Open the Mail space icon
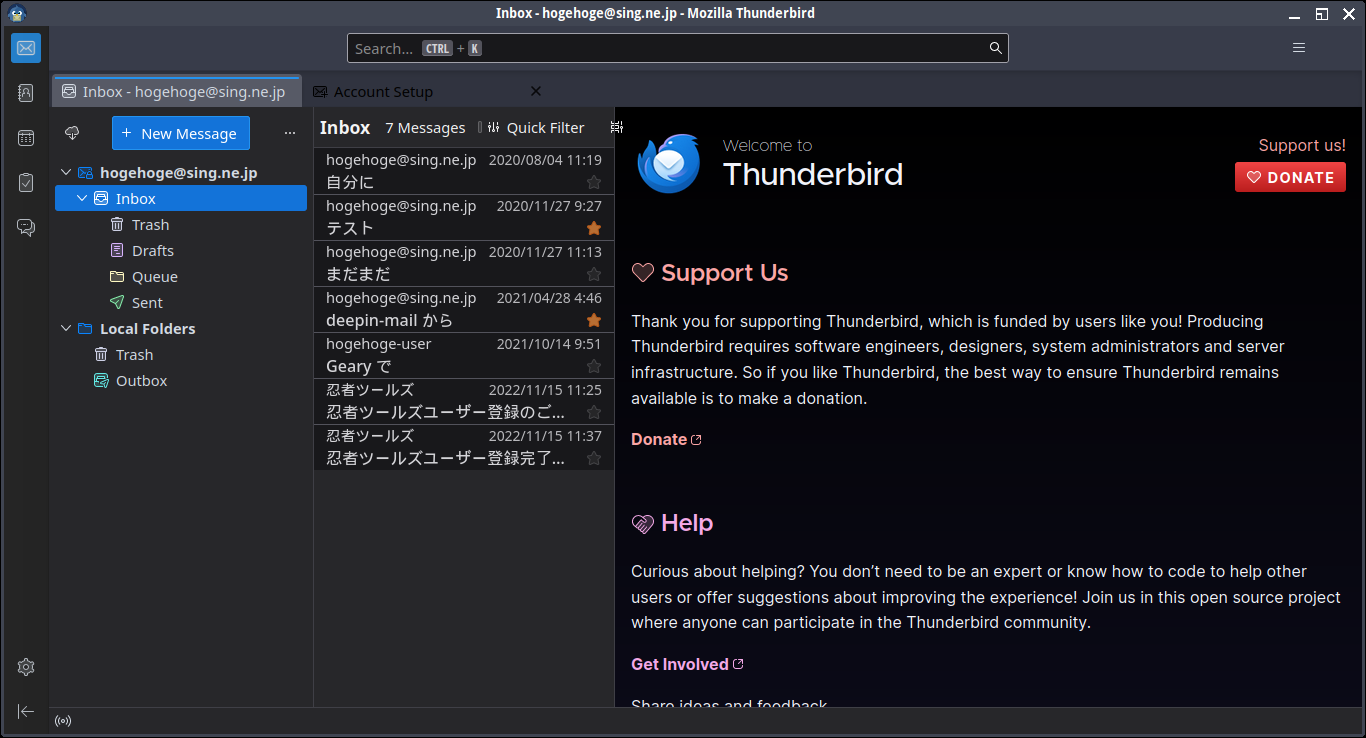The height and width of the screenshot is (738, 1366). pyautogui.click(x=26, y=48)
